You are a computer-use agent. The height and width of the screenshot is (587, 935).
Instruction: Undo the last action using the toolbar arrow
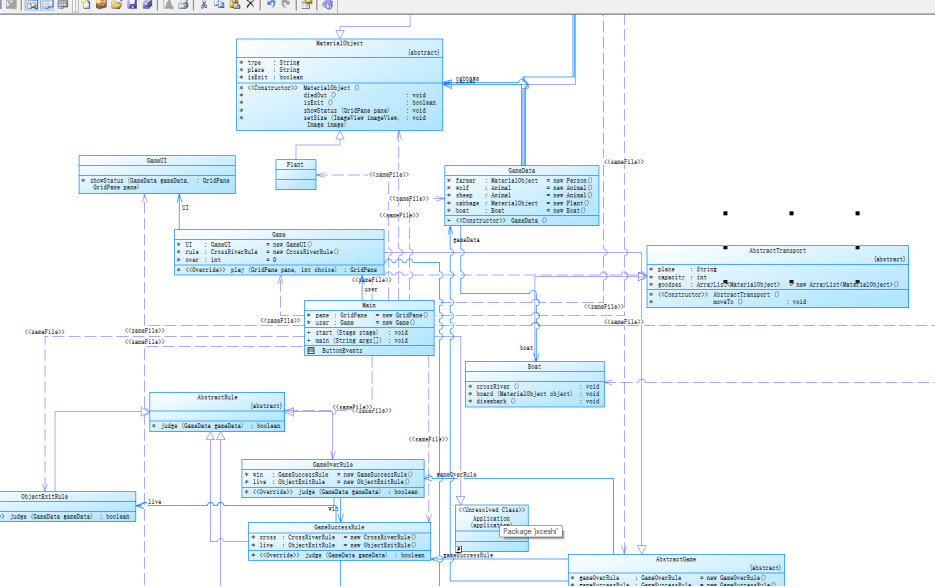(x=271, y=4)
